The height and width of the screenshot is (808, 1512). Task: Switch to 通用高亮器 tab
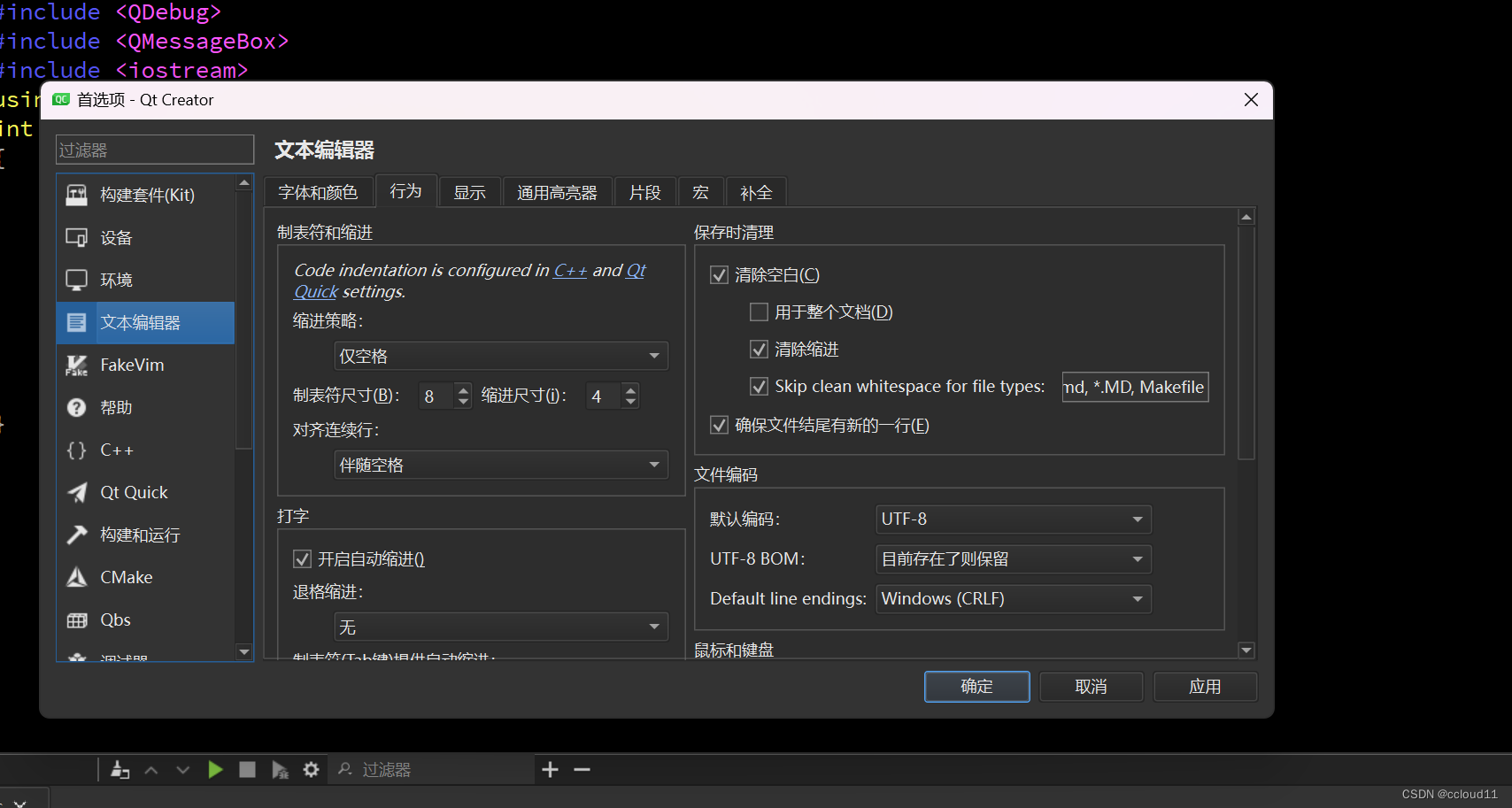pyautogui.click(x=558, y=193)
